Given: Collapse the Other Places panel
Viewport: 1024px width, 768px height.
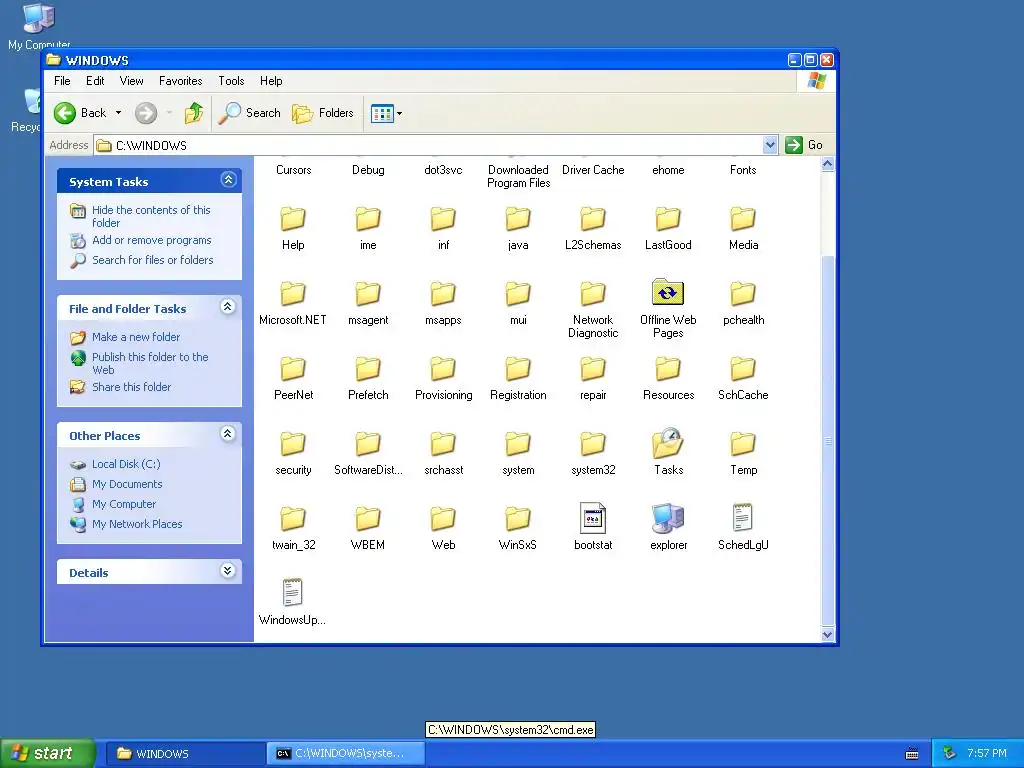Looking at the screenshot, I should click(228, 434).
